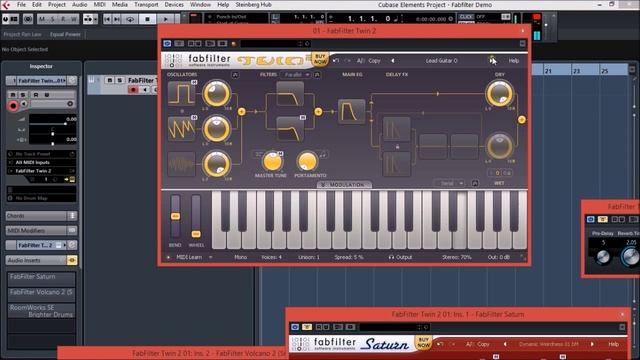Click Help in the Saturn plugin header

(x=613, y=344)
